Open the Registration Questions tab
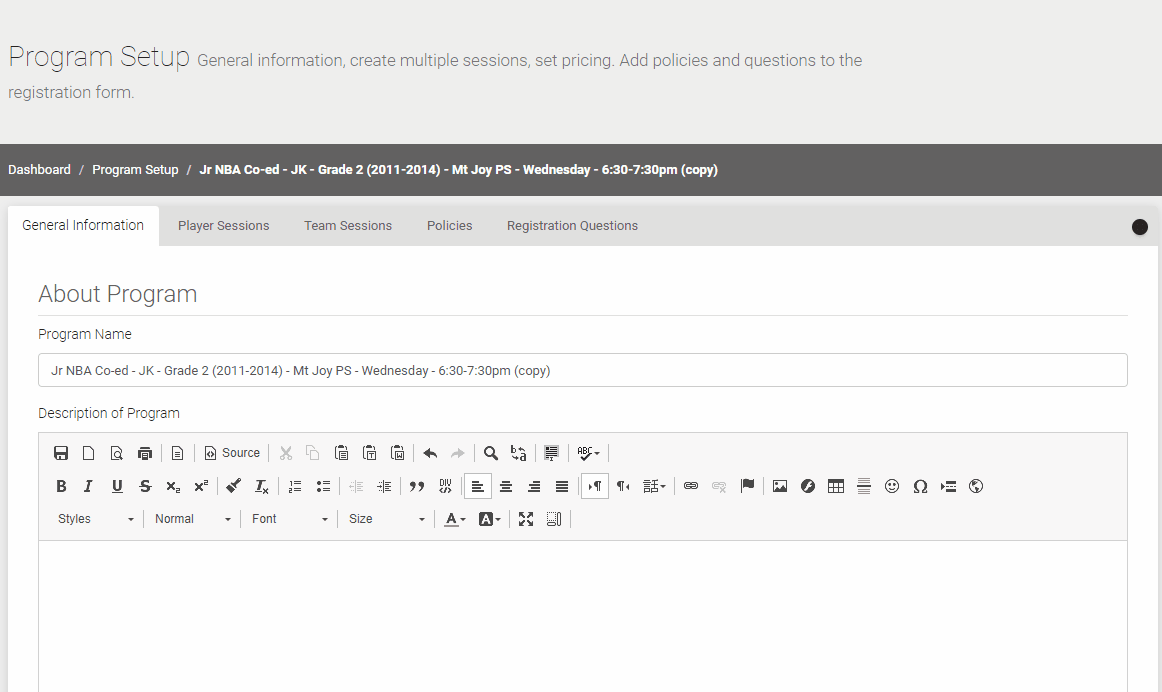Image resolution: width=1162 pixels, height=692 pixels. pos(572,226)
